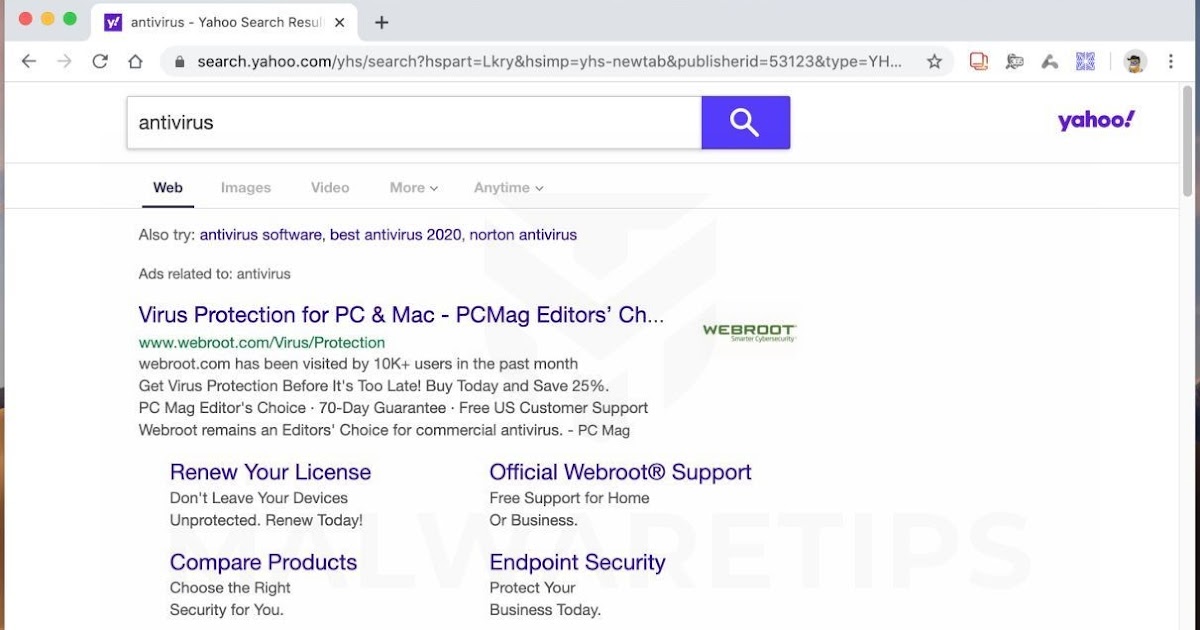This screenshot has width=1200, height=630.
Task: Open the Chrome three-dots menu
Action: 1171,62
